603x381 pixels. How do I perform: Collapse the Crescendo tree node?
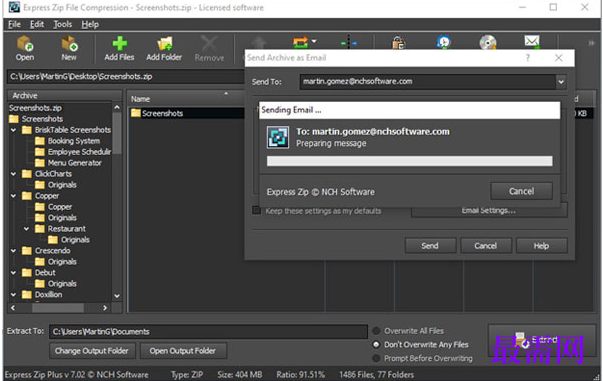(x=13, y=251)
